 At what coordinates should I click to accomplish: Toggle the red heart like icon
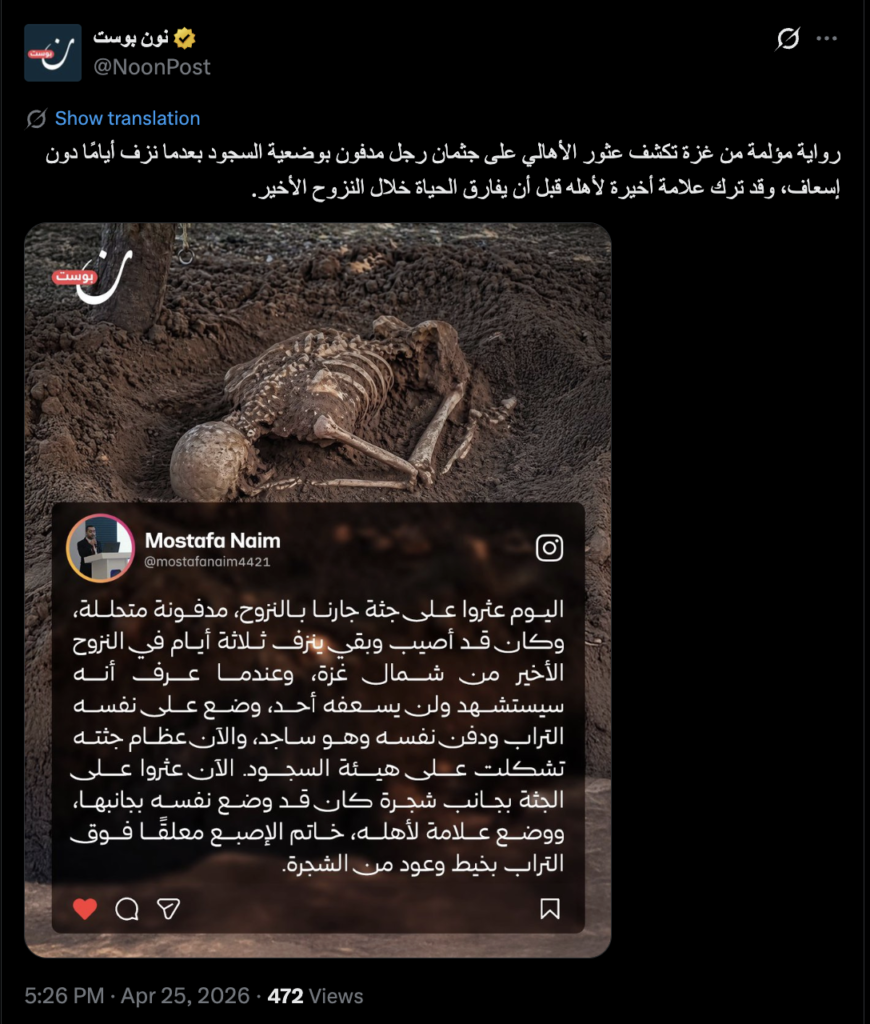point(85,908)
